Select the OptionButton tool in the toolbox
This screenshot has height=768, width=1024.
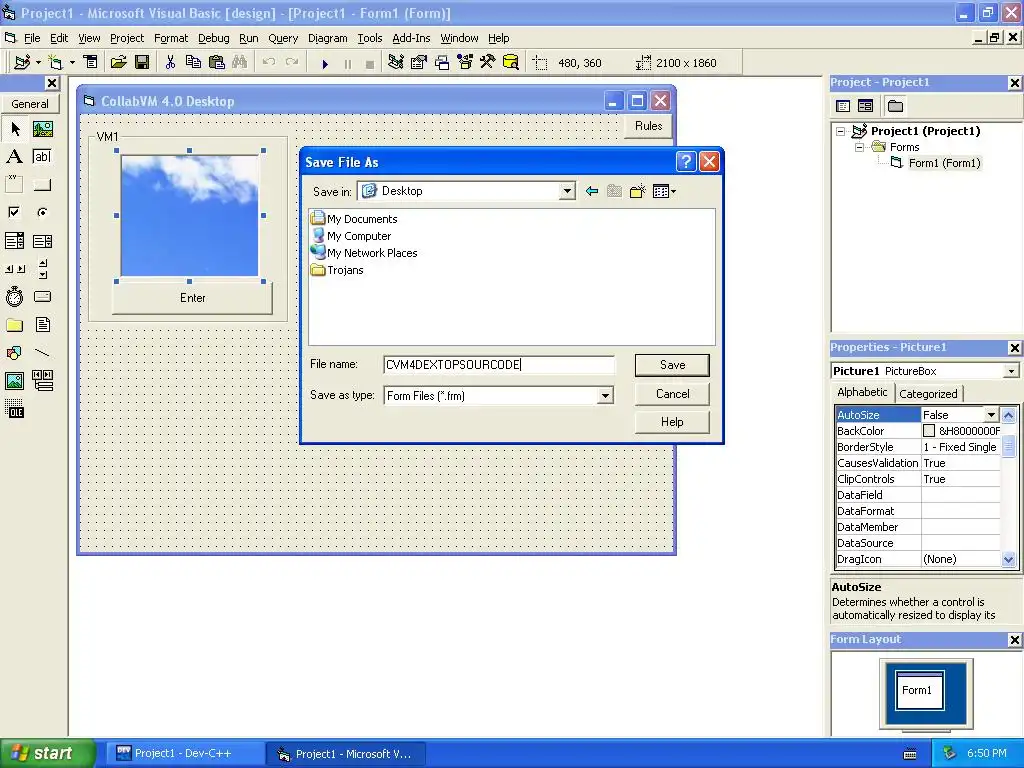coord(42,212)
